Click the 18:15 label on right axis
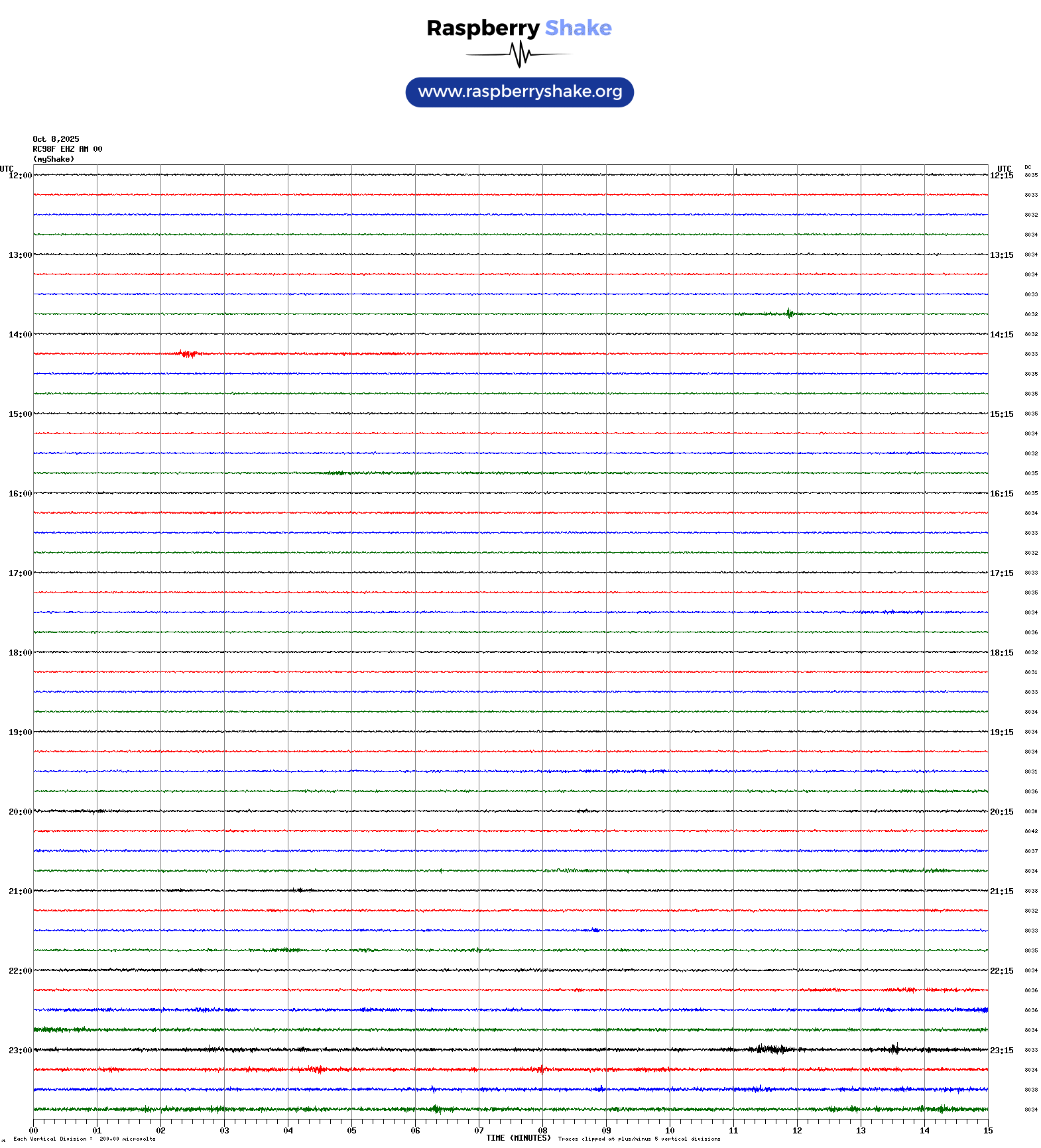This screenshot has width=1041, height=1148. (1001, 653)
